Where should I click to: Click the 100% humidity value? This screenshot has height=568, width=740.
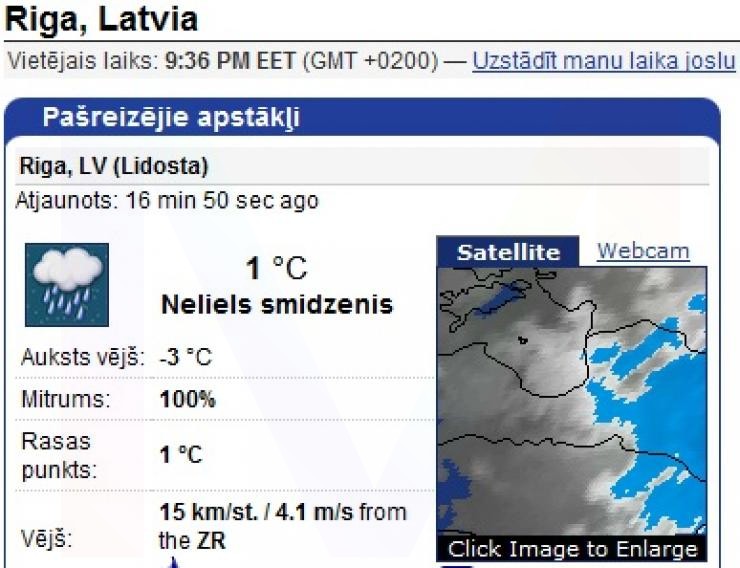[x=187, y=400]
